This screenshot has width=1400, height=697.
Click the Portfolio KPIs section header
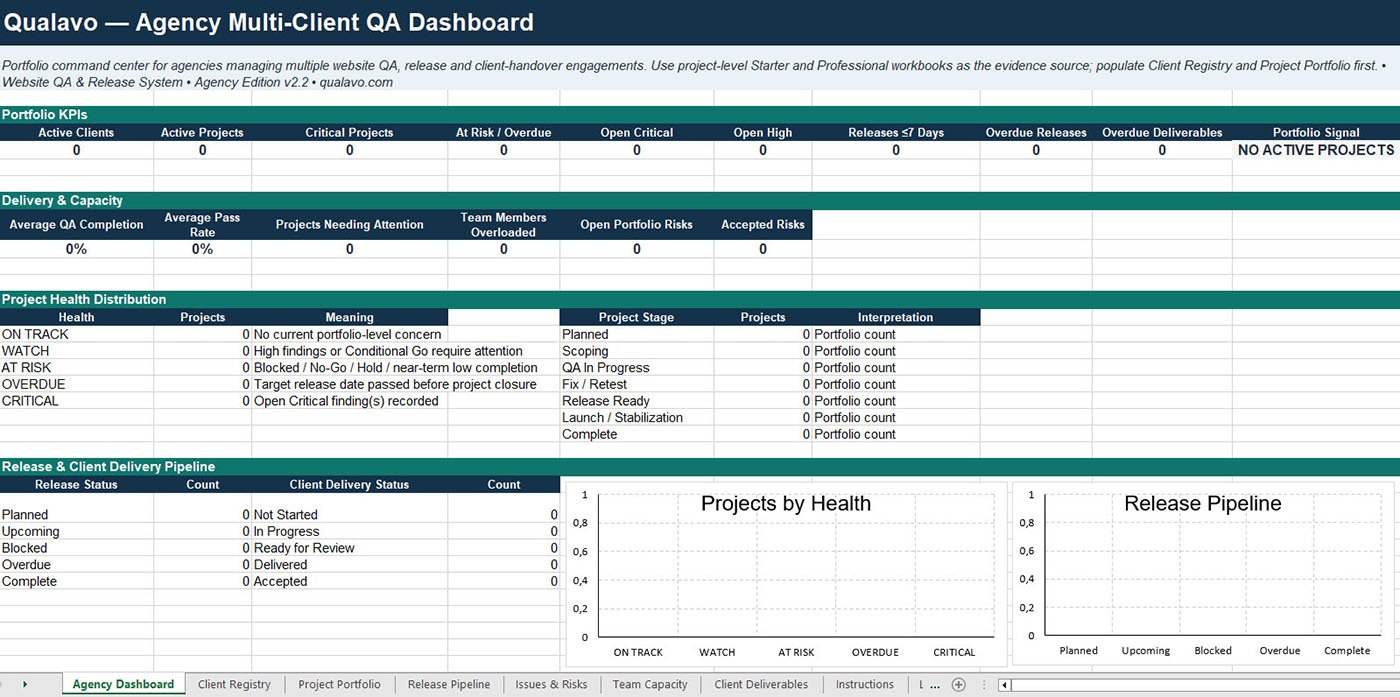[700, 115]
